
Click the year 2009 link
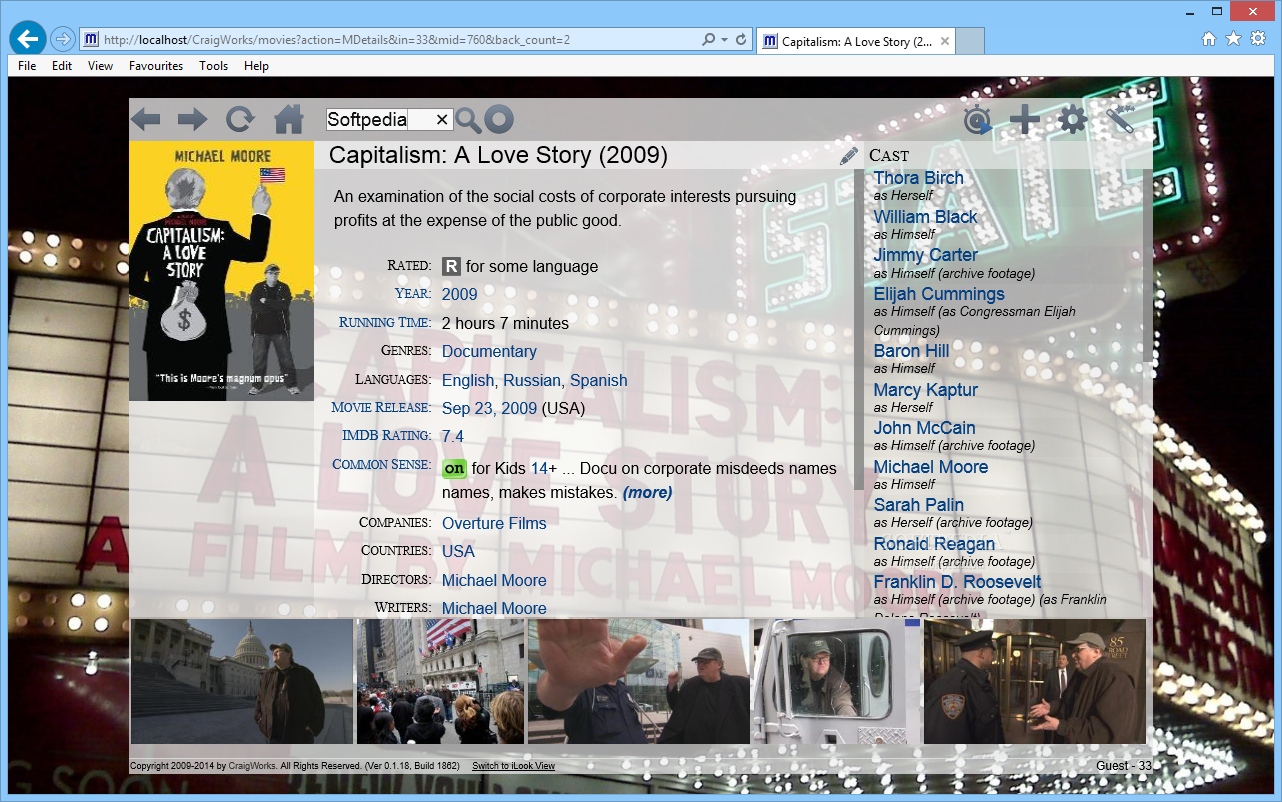[x=460, y=294]
